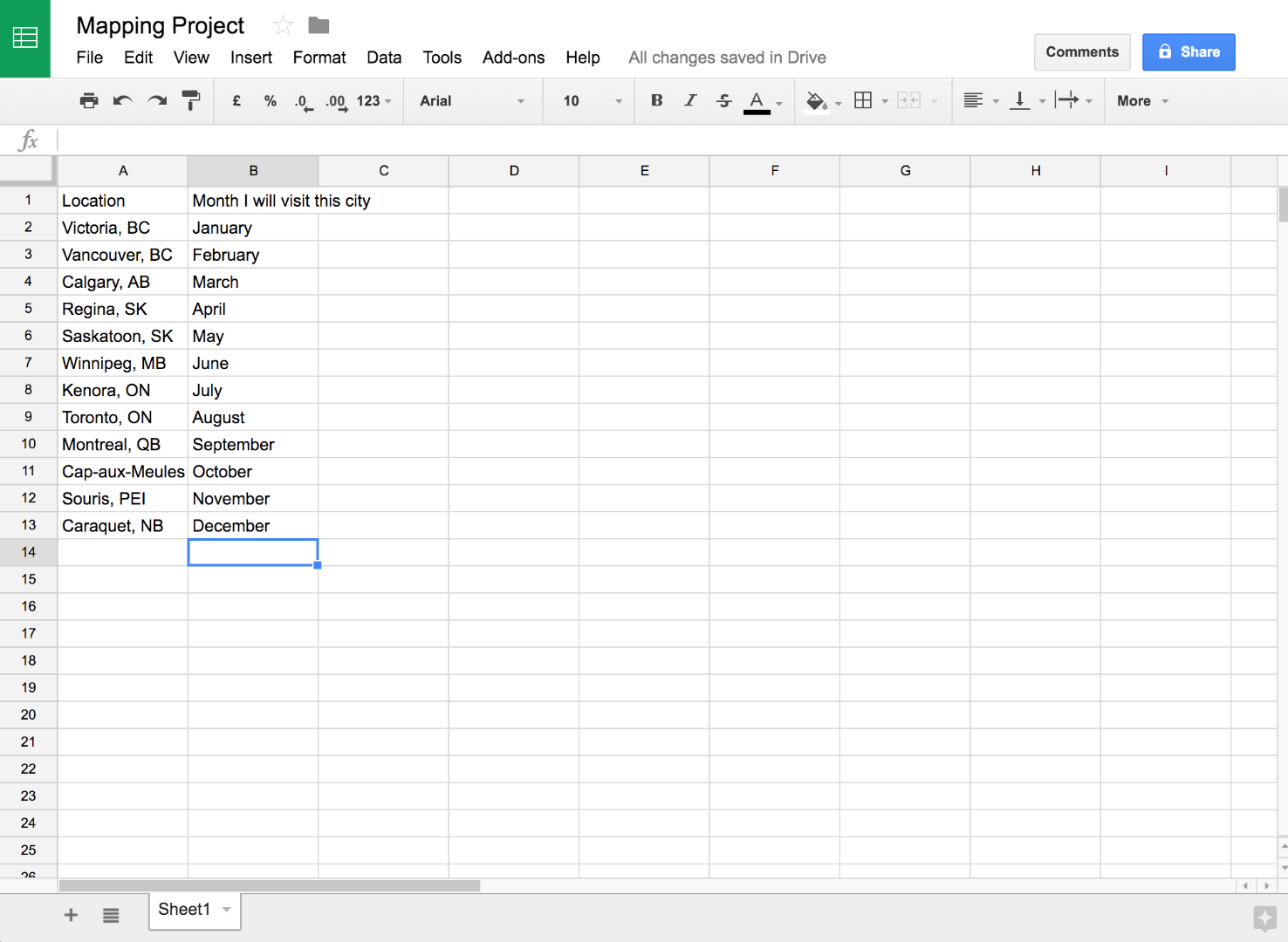
Task: Click the Undo icon
Action: [122, 100]
